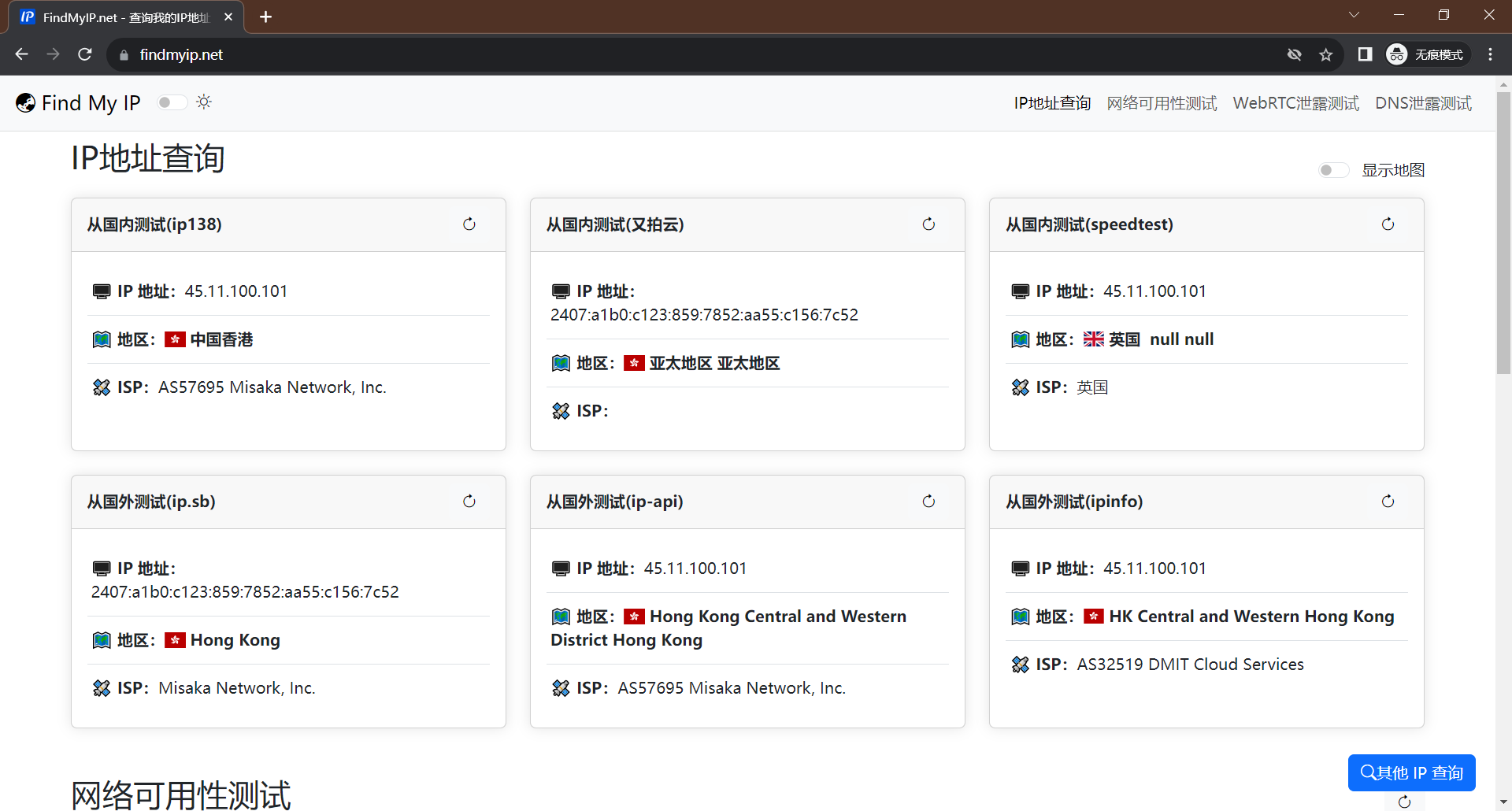The width and height of the screenshot is (1512, 811).
Task: Refresh the ip138 test card
Action: 469,224
